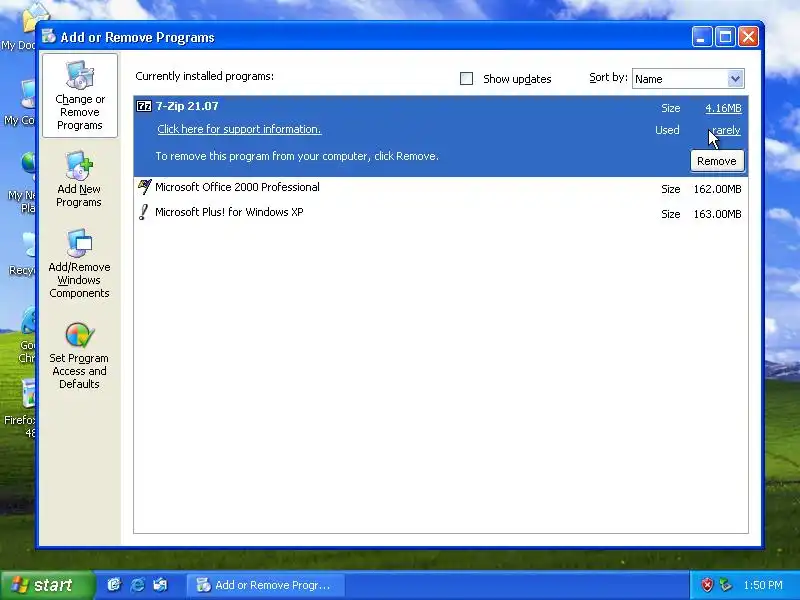
Task: Open Add/Remove Windows Components
Action: pos(79,264)
